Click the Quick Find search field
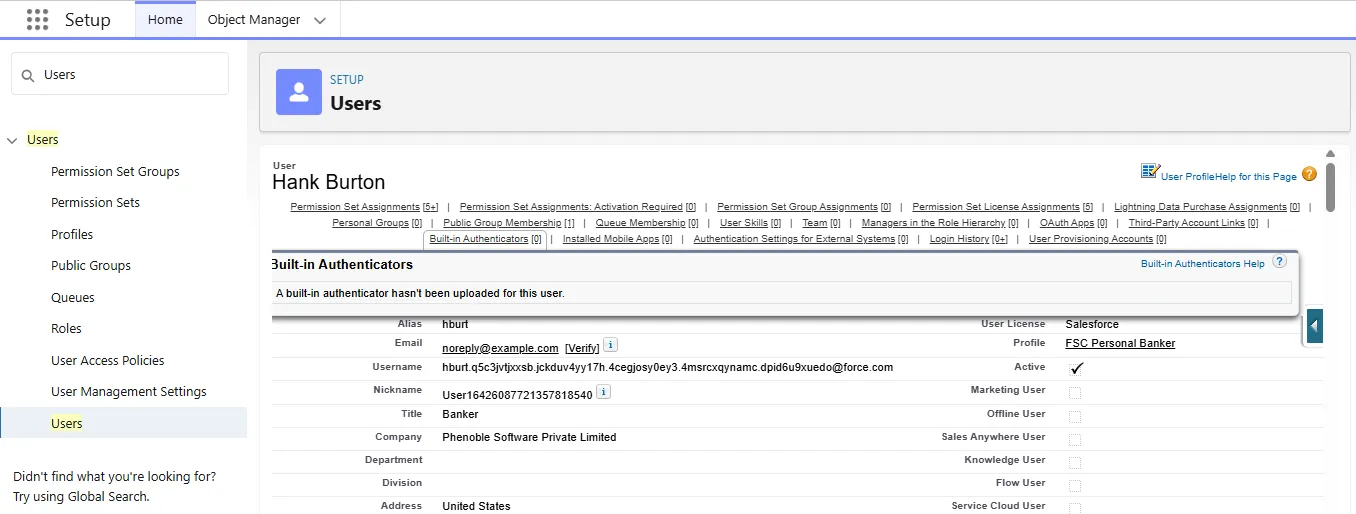The height and width of the screenshot is (514, 1356). click(130, 75)
